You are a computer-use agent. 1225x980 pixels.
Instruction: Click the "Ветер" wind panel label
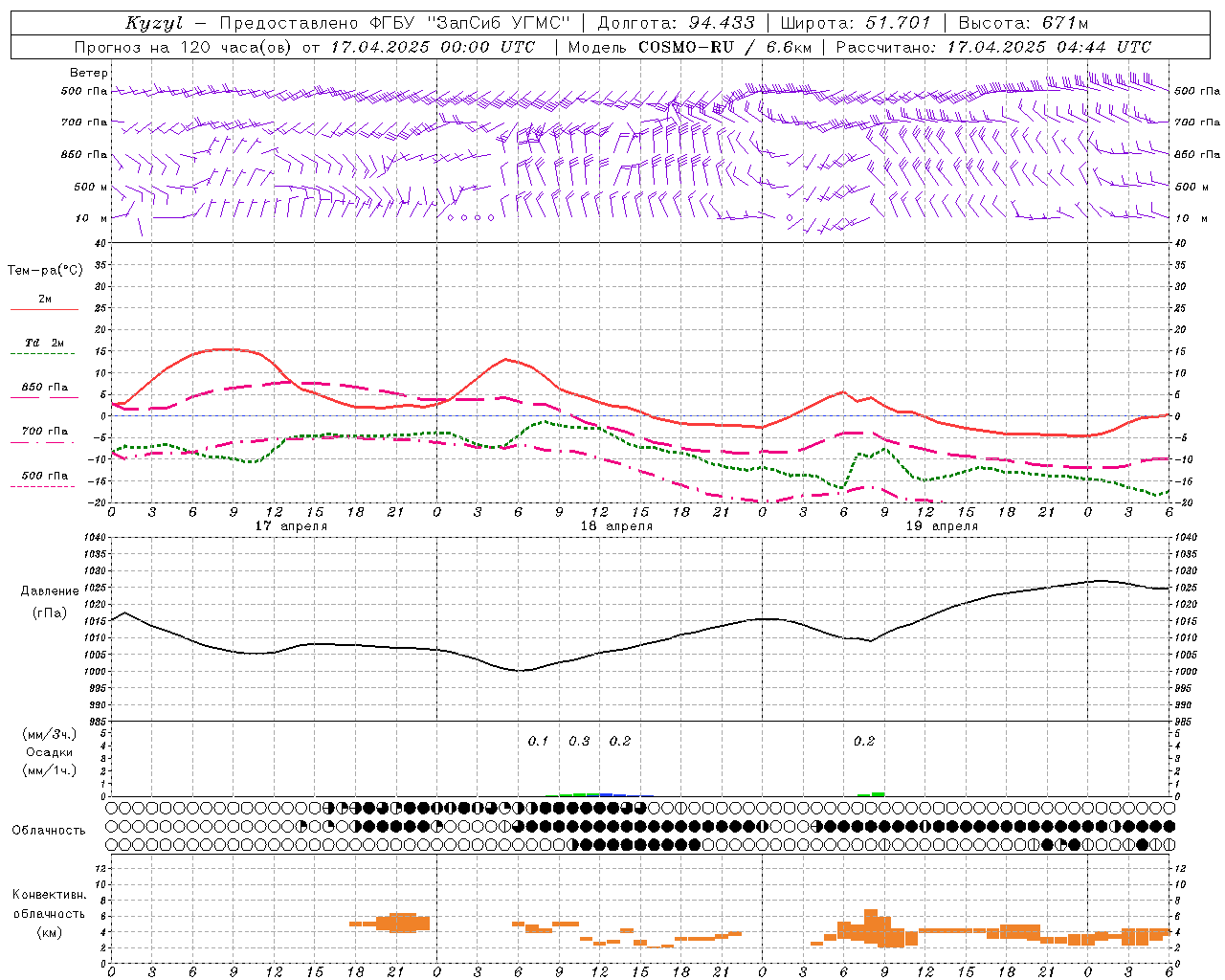click(89, 73)
